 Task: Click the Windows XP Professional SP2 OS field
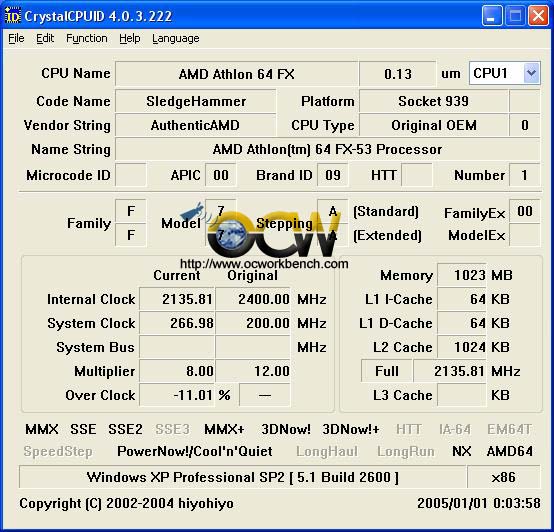(242, 477)
